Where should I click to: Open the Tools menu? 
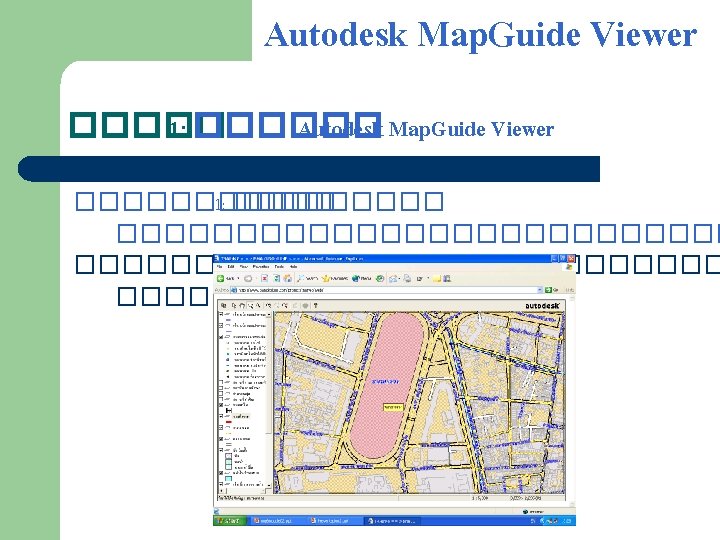click(279, 266)
